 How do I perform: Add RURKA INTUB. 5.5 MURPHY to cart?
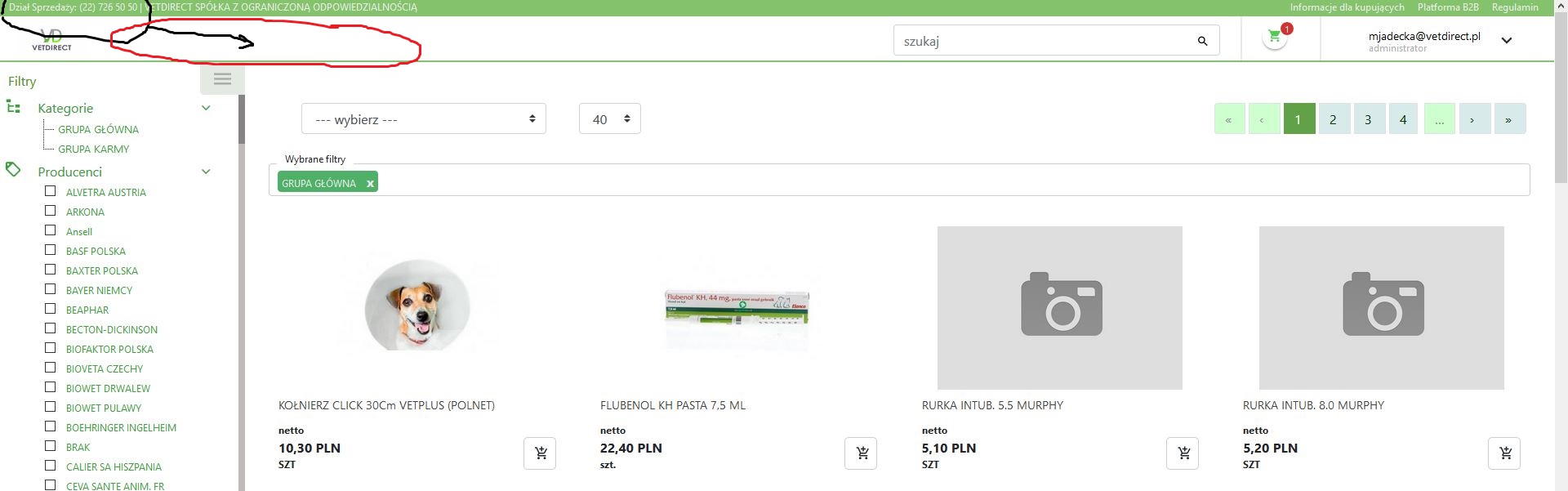[1183, 453]
